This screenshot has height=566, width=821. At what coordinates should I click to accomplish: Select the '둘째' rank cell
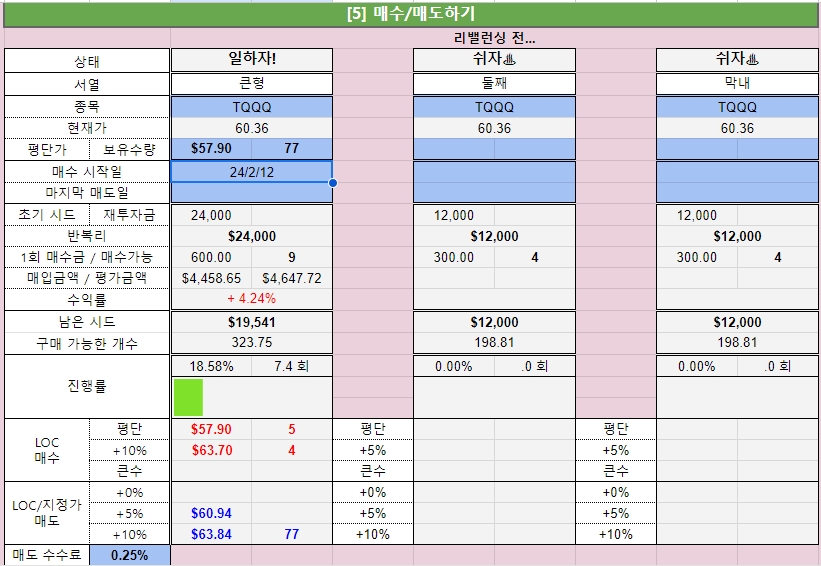494,84
